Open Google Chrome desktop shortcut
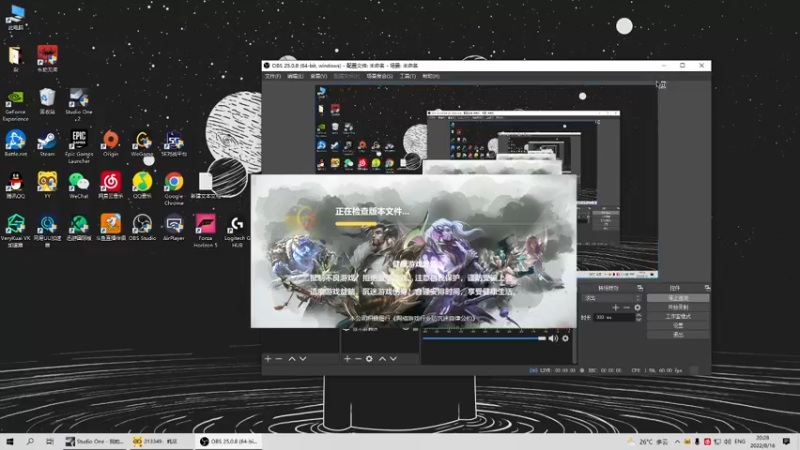Image resolution: width=800 pixels, height=450 pixels. [173, 188]
